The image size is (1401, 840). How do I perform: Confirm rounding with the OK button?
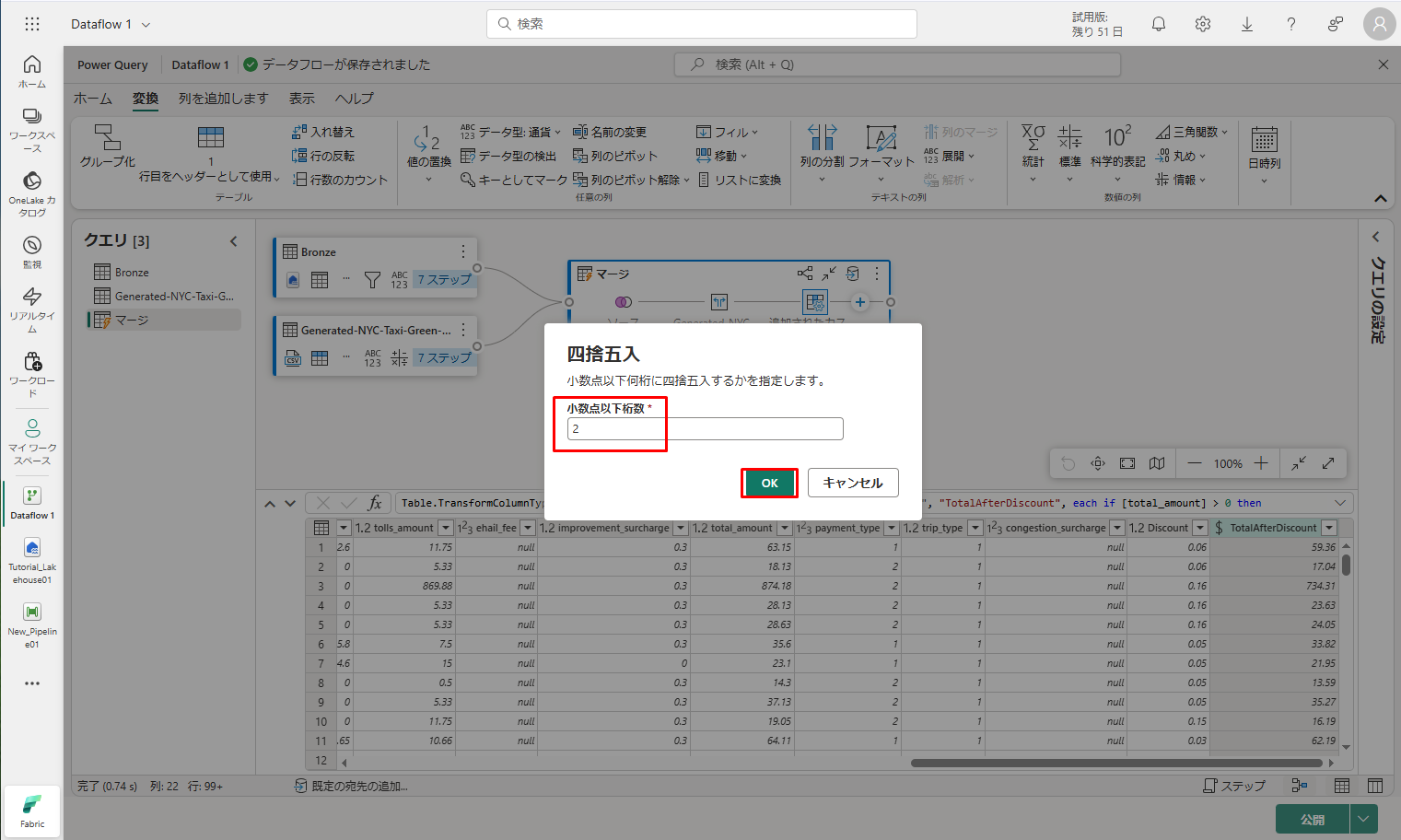click(769, 483)
